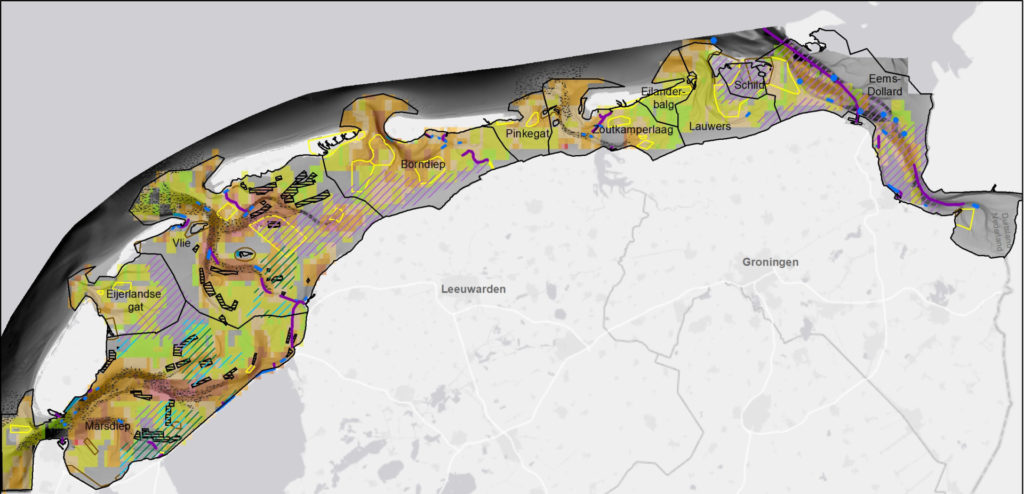Click the large yellow outline beside Schild label
The image size is (1024, 494).
(x=785, y=75)
